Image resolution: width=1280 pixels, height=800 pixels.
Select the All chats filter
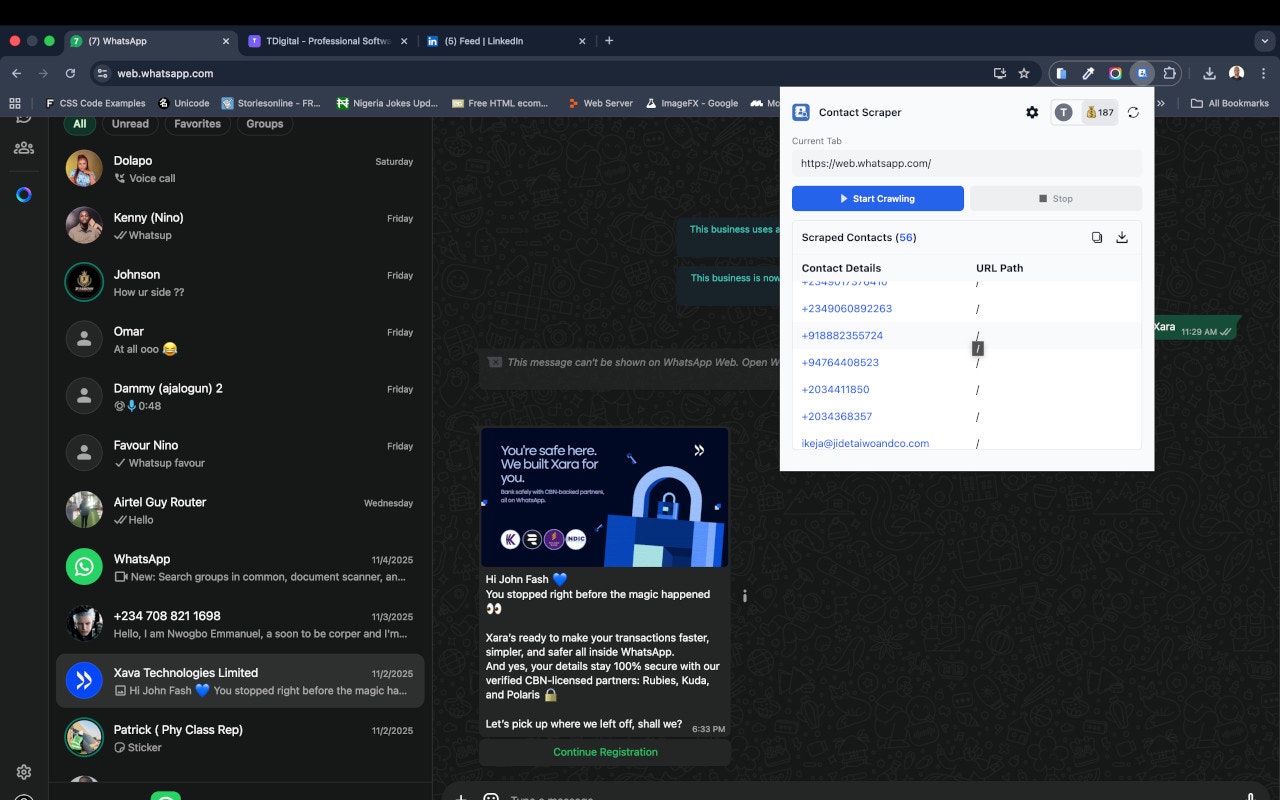click(80, 124)
